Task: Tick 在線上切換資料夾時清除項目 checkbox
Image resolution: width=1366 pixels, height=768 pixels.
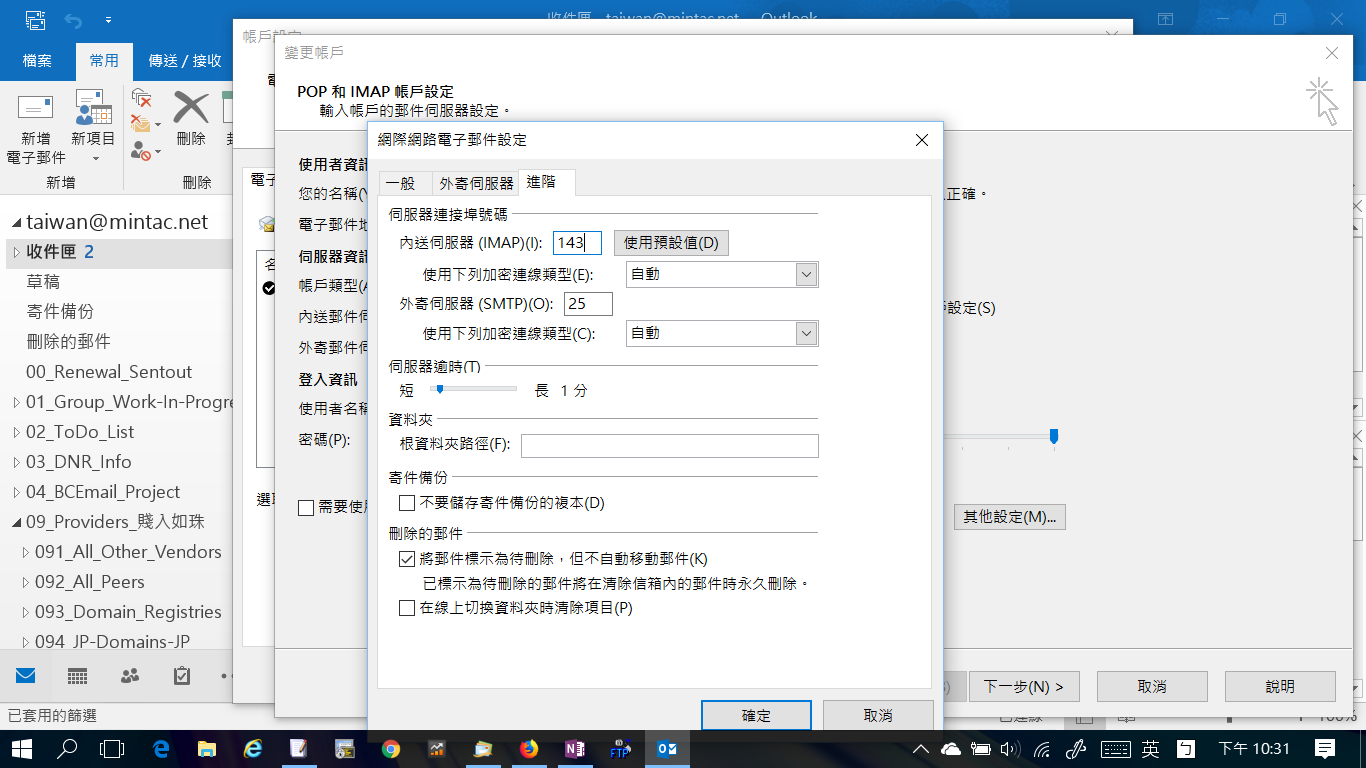Action: pos(407,608)
